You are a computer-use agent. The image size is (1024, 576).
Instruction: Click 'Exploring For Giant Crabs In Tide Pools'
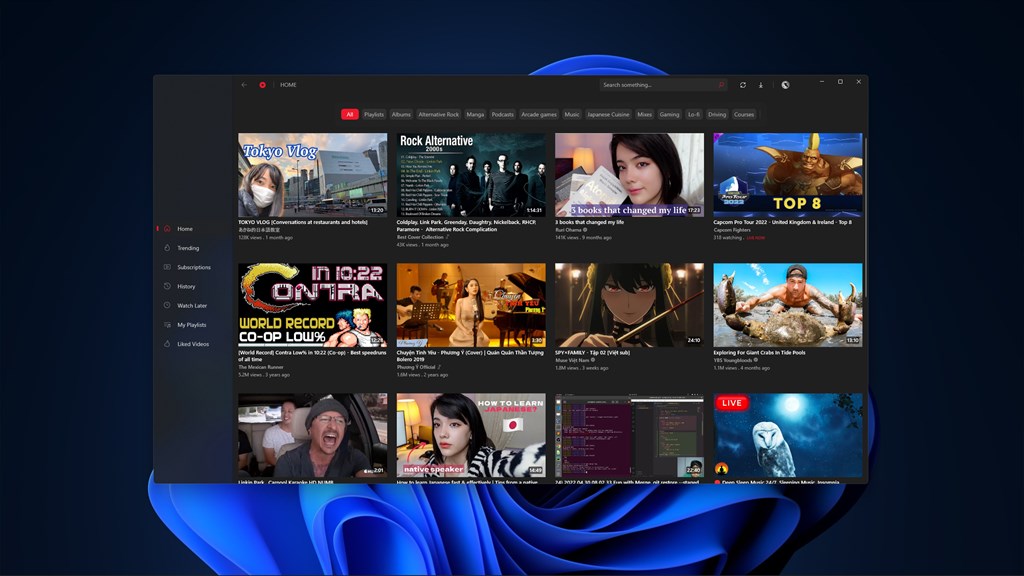pyautogui.click(x=759, y=352)
